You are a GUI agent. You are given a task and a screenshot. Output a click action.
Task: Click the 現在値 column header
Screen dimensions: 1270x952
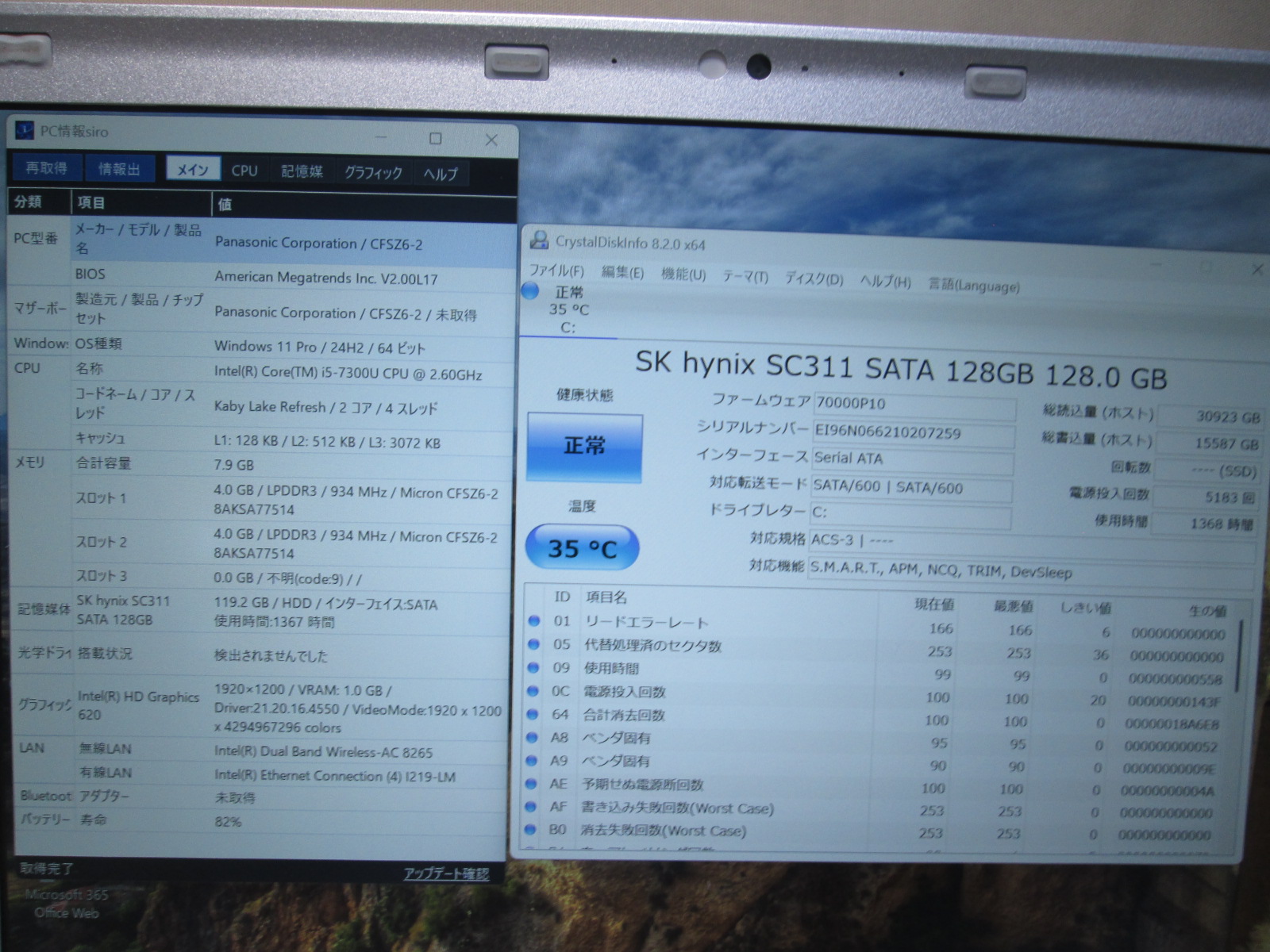(x=934, y=605)
